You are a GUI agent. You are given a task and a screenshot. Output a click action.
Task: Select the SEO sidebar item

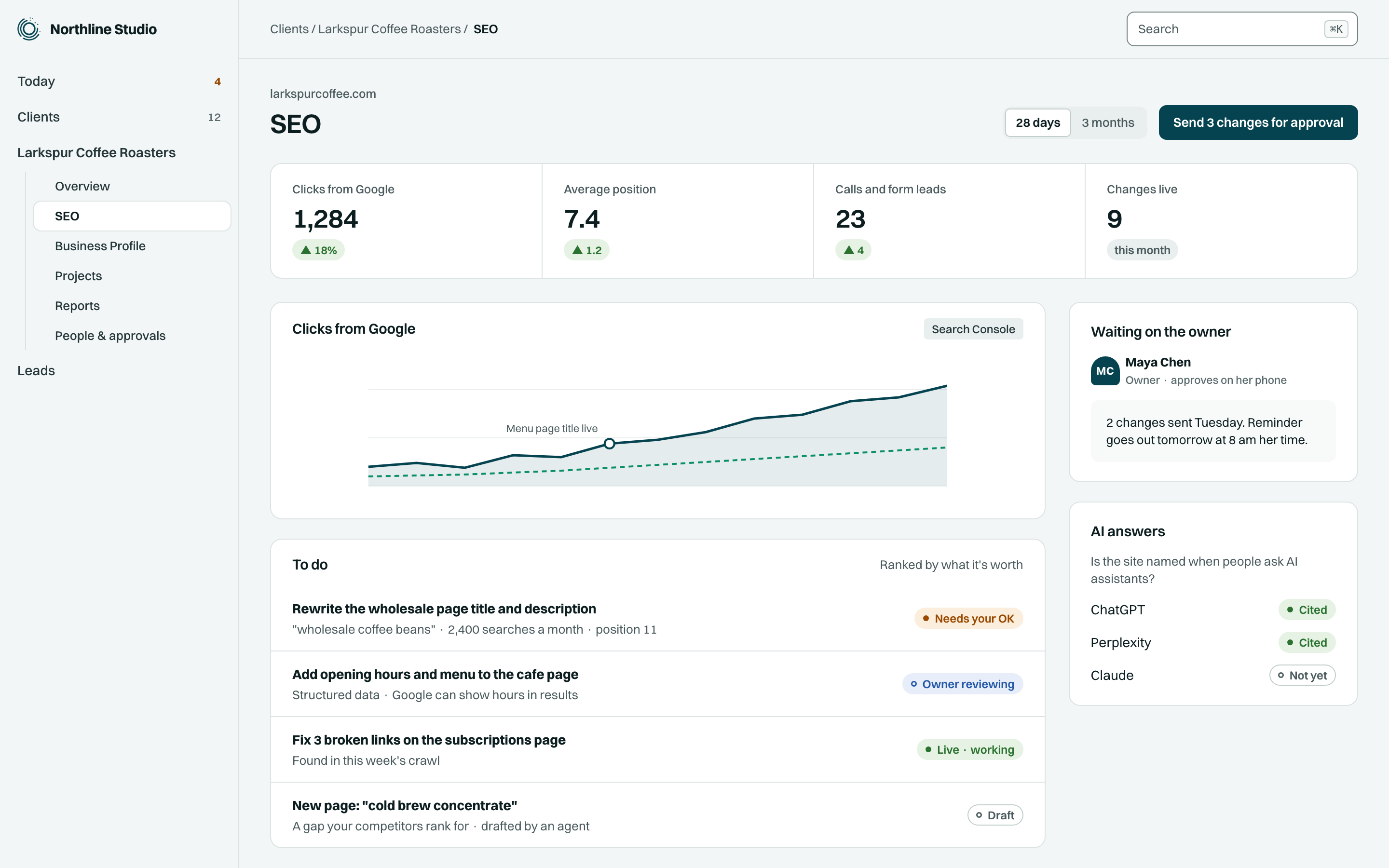click(132, 216)
